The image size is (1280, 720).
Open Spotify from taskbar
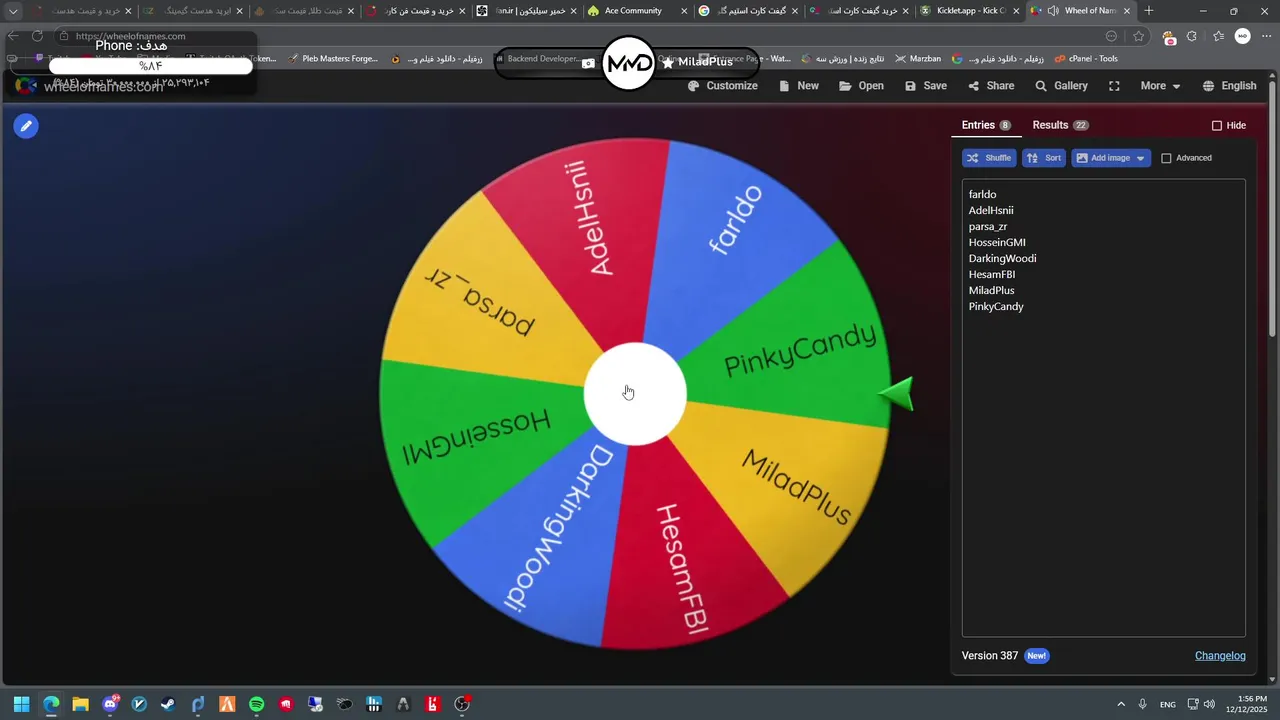tap(256, 704)
